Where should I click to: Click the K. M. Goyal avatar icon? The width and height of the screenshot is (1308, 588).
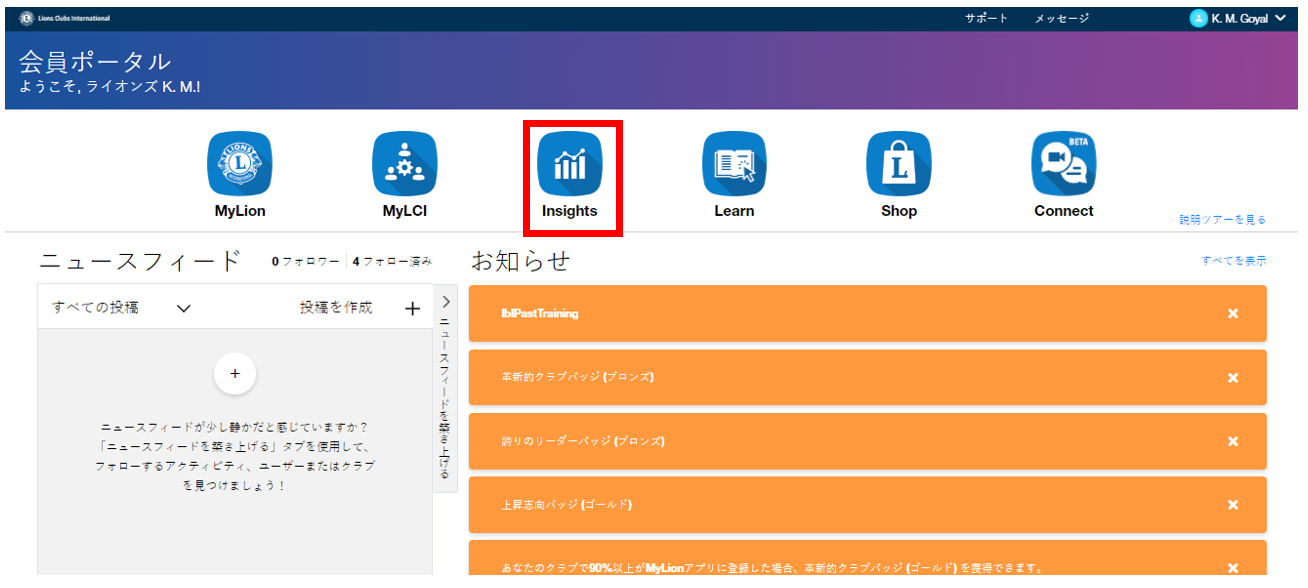coord(1198,18)
